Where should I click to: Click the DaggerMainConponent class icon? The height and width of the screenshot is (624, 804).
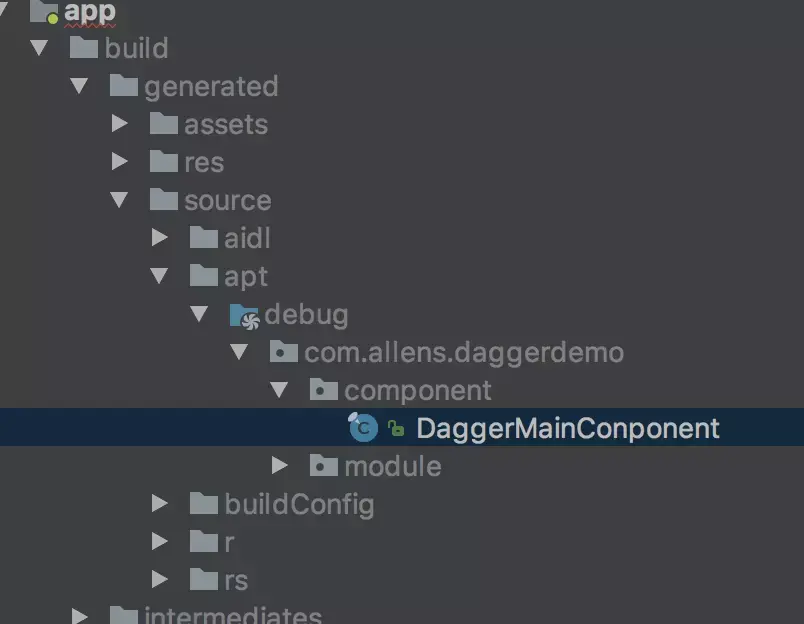363,427
